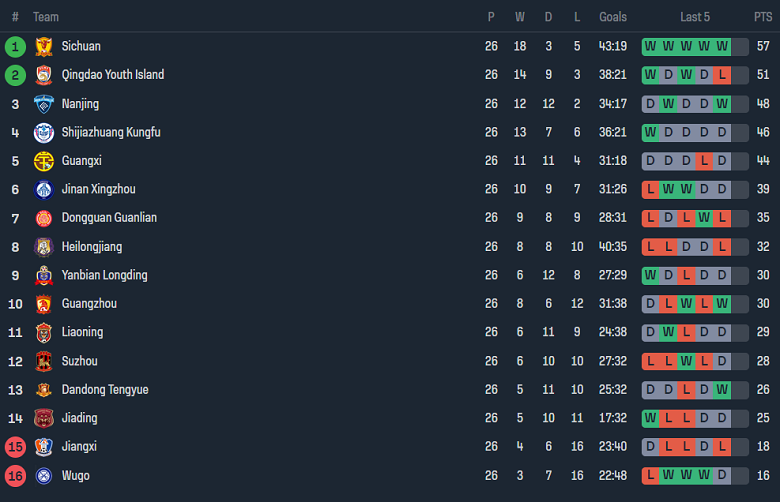780x502 pixels.
Task: Open the Dongguan Guanlian team page
Action: (109, 218)
